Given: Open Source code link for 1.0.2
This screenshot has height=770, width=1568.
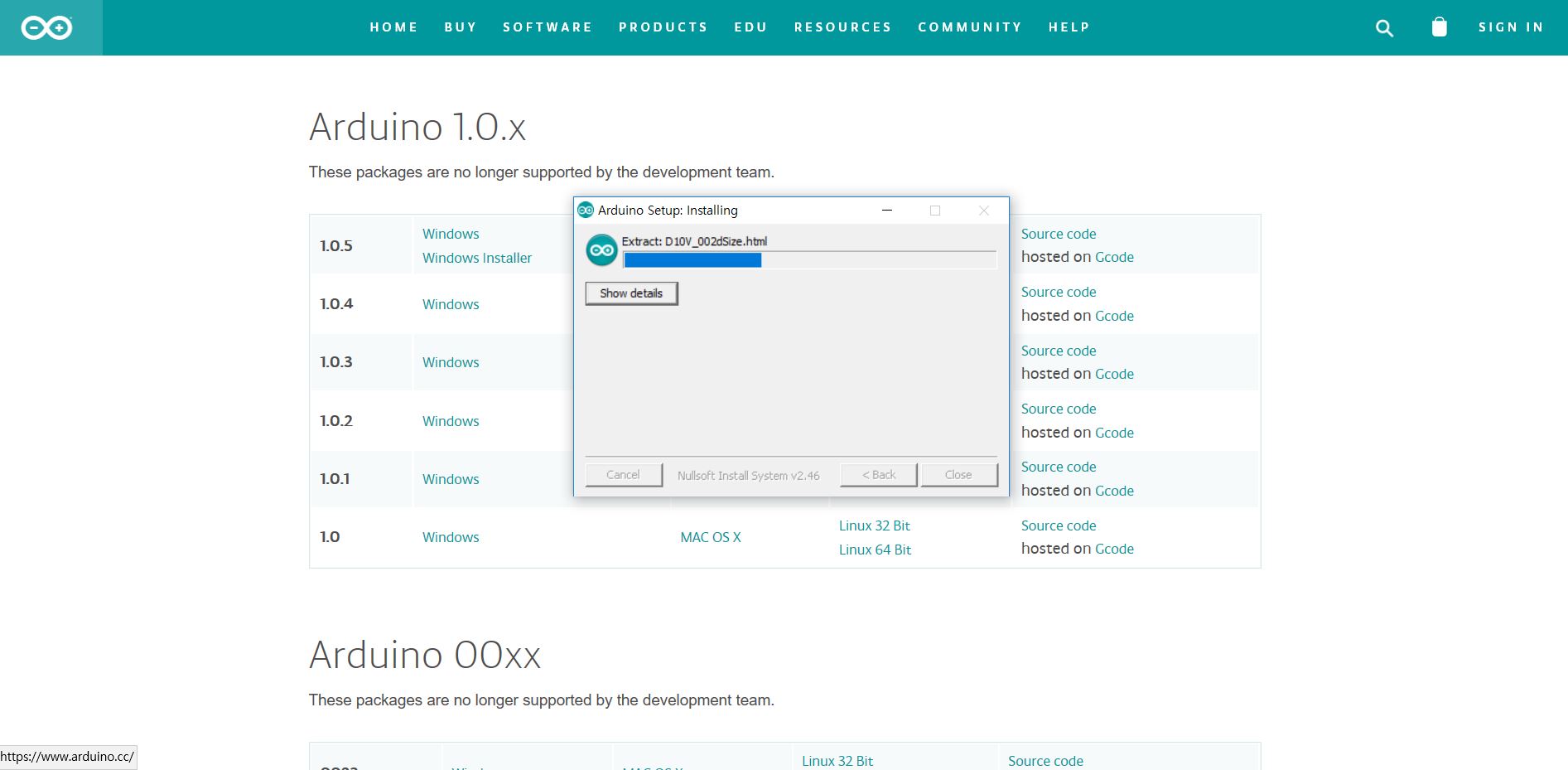Looking at the screenshot, I should [1059, 409].
